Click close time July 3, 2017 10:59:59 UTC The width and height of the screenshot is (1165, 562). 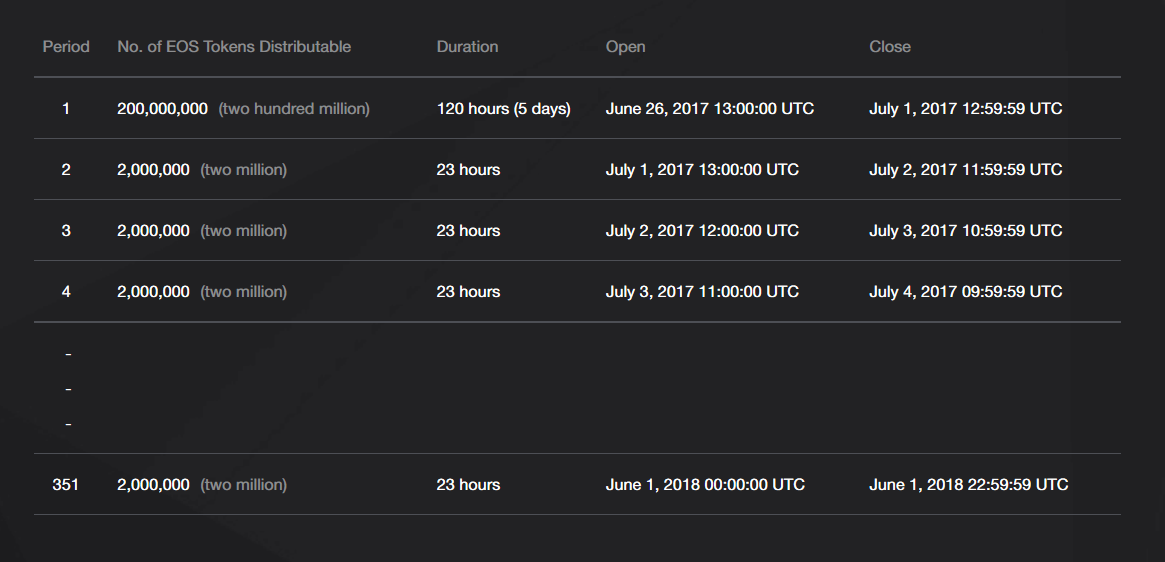[x=966, y=230]
